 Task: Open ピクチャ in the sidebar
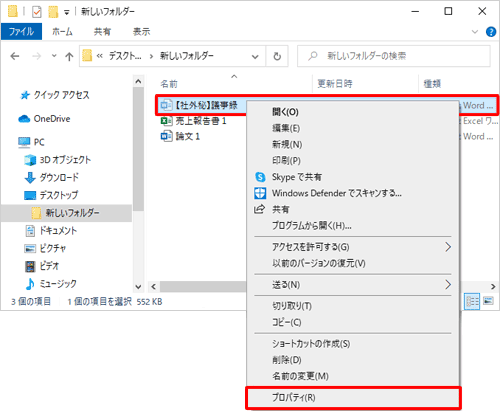pyautogui.click(x=45, y=248)
